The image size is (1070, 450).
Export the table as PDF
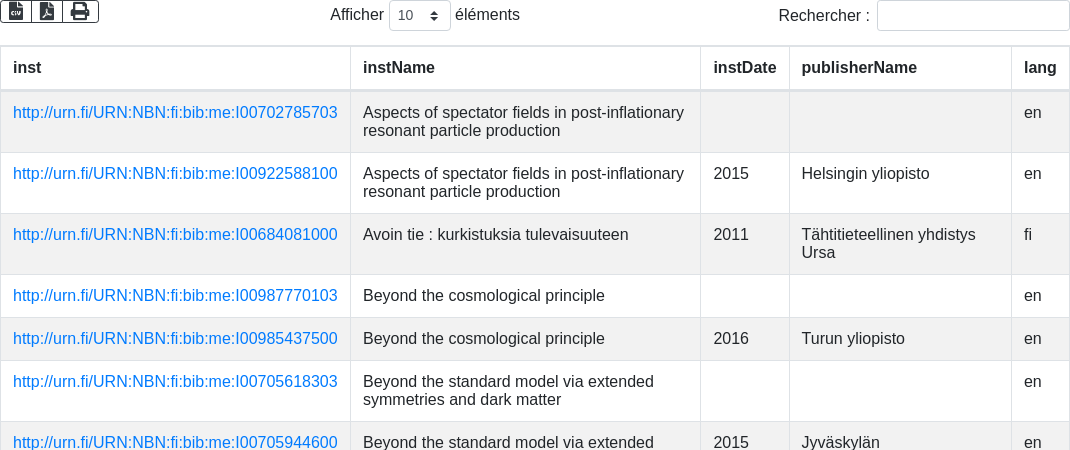click(47, 11)
